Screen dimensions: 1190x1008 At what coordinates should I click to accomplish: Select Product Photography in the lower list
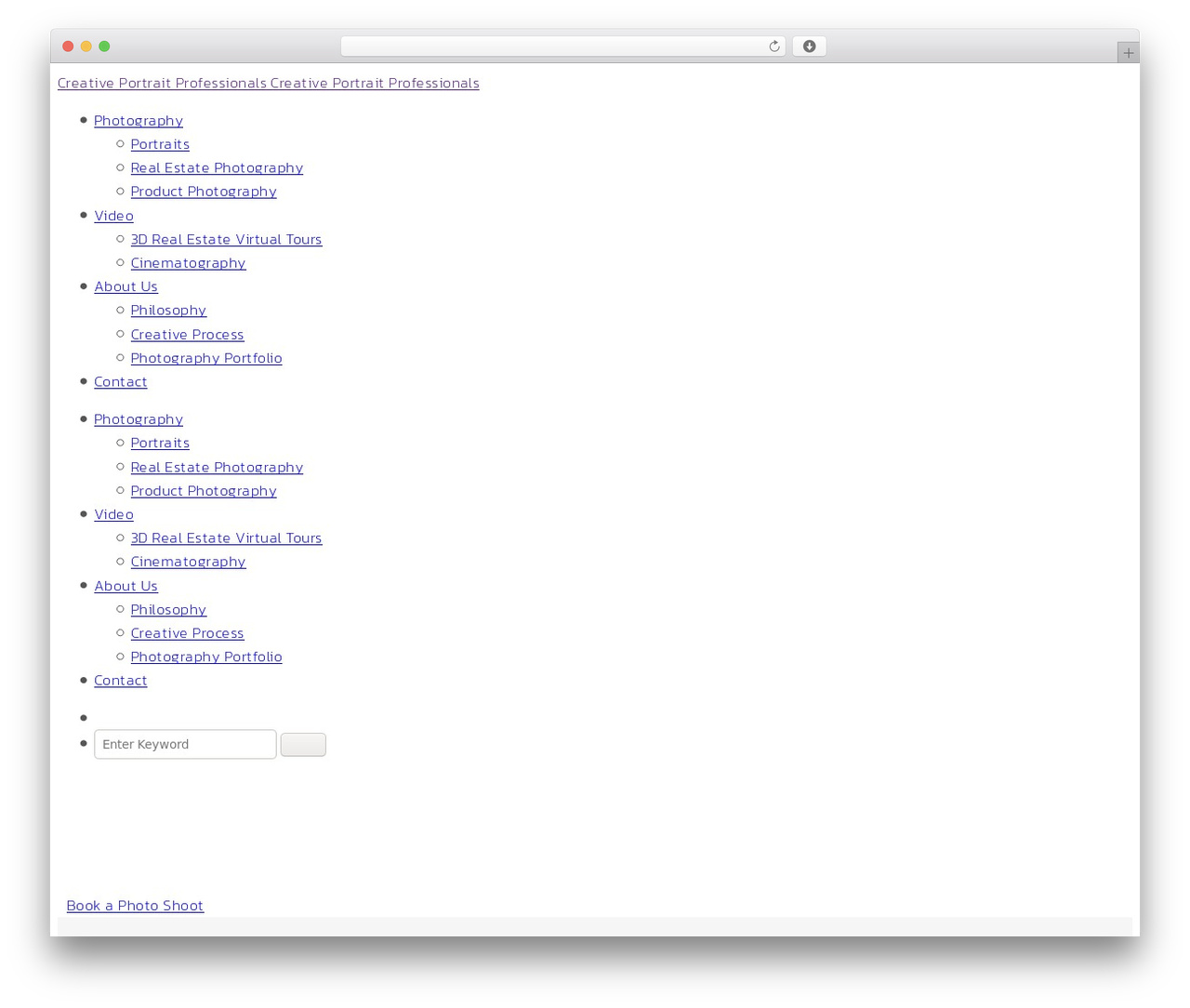tap(204, 491)
